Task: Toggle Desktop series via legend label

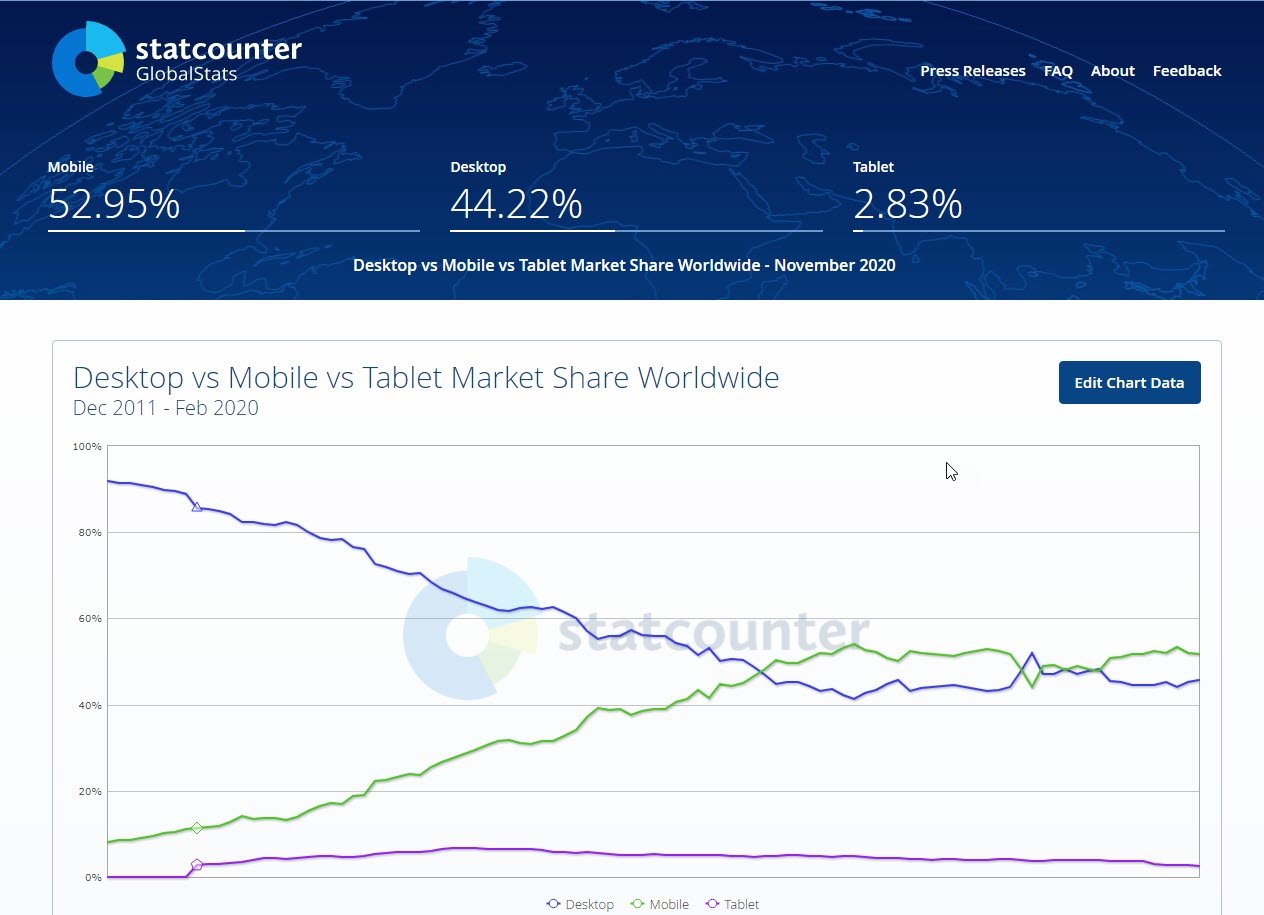Action: (x=590, y=904)
